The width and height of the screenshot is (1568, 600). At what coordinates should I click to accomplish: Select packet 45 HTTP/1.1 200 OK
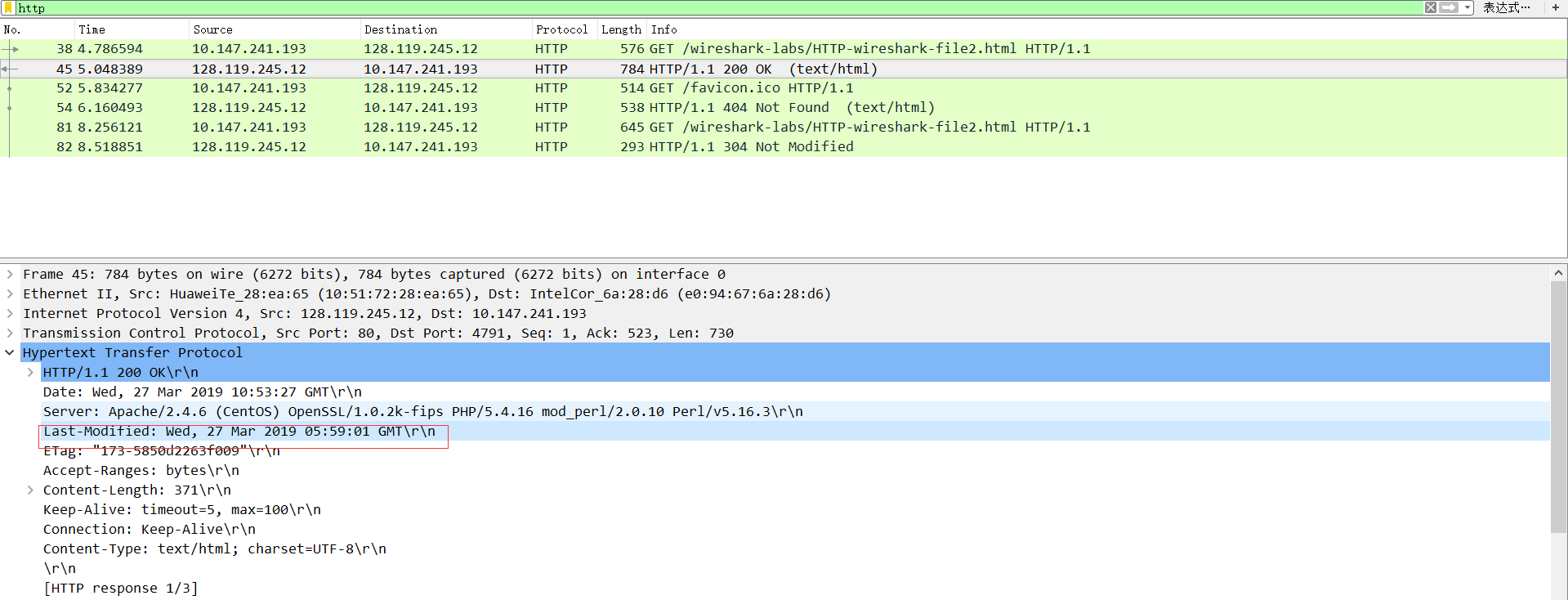click(x=784, y=69)
